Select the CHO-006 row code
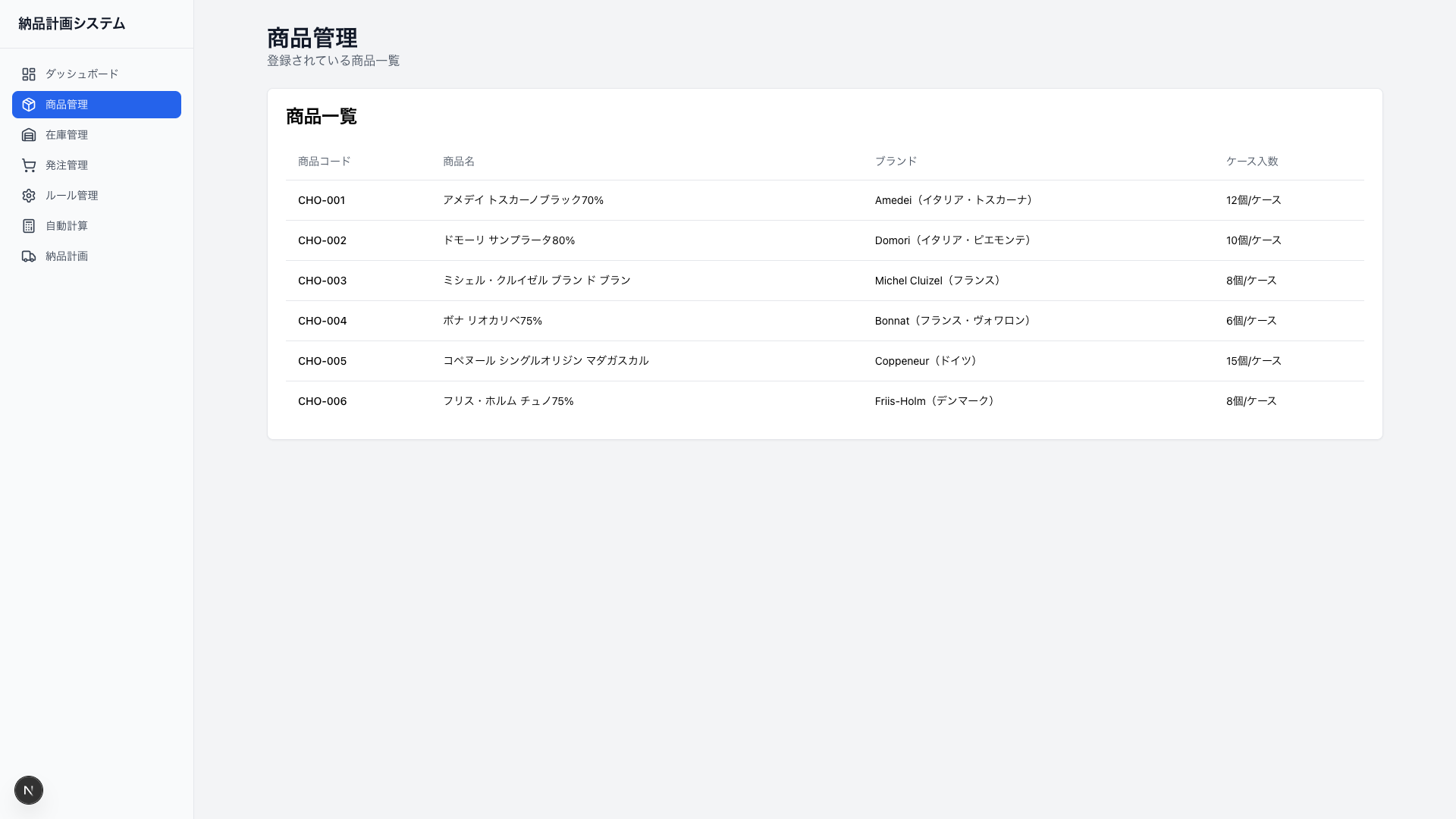 click(322, 401)
